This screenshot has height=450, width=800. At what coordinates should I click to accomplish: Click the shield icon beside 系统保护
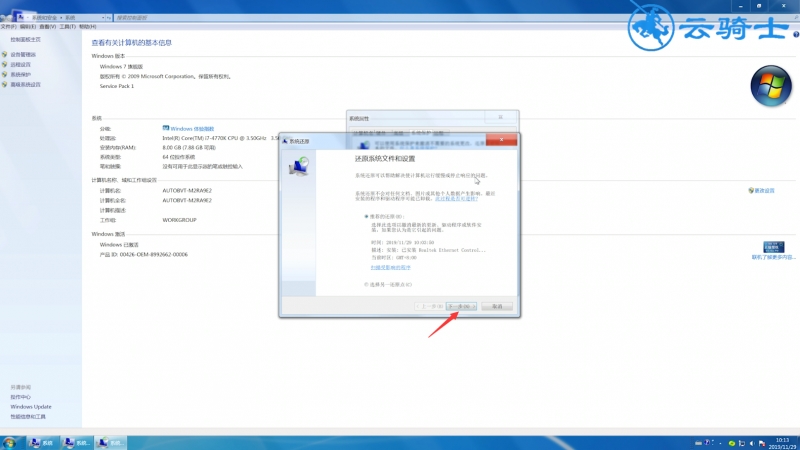pos(5,74)
